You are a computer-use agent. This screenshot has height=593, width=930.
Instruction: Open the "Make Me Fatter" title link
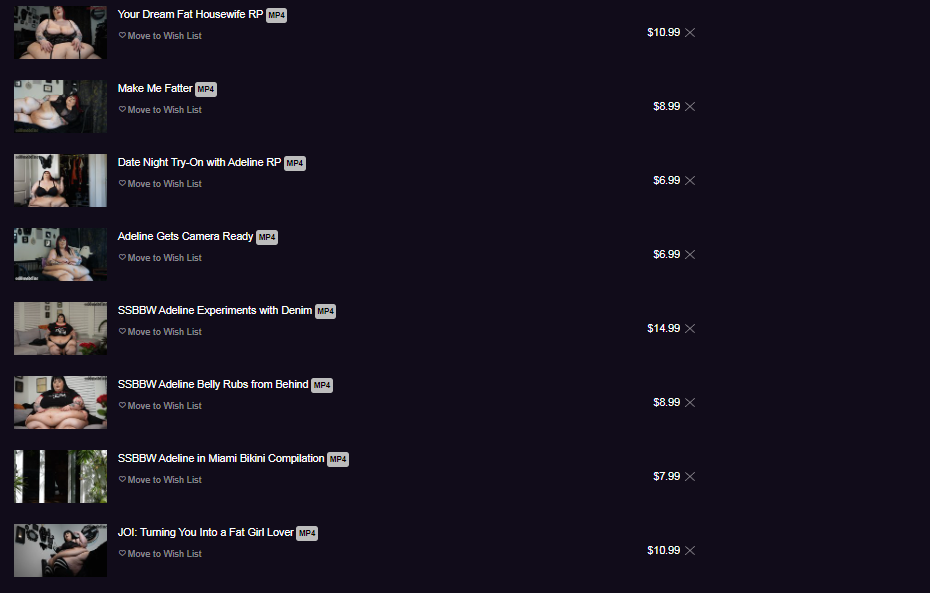(x=155, y=88)
